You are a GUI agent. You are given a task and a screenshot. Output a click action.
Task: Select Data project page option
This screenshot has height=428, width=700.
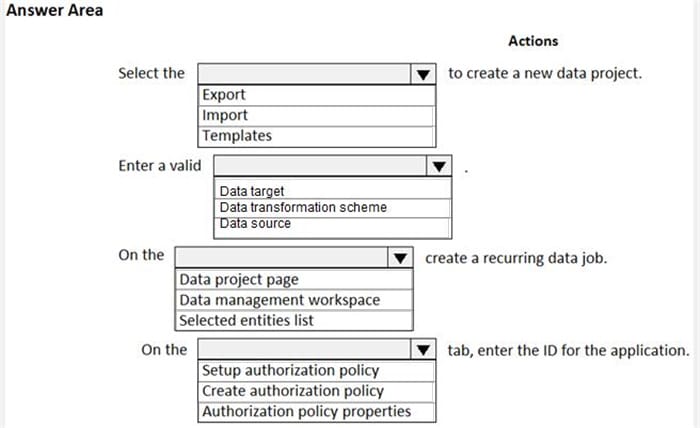[x=239, y=279]
